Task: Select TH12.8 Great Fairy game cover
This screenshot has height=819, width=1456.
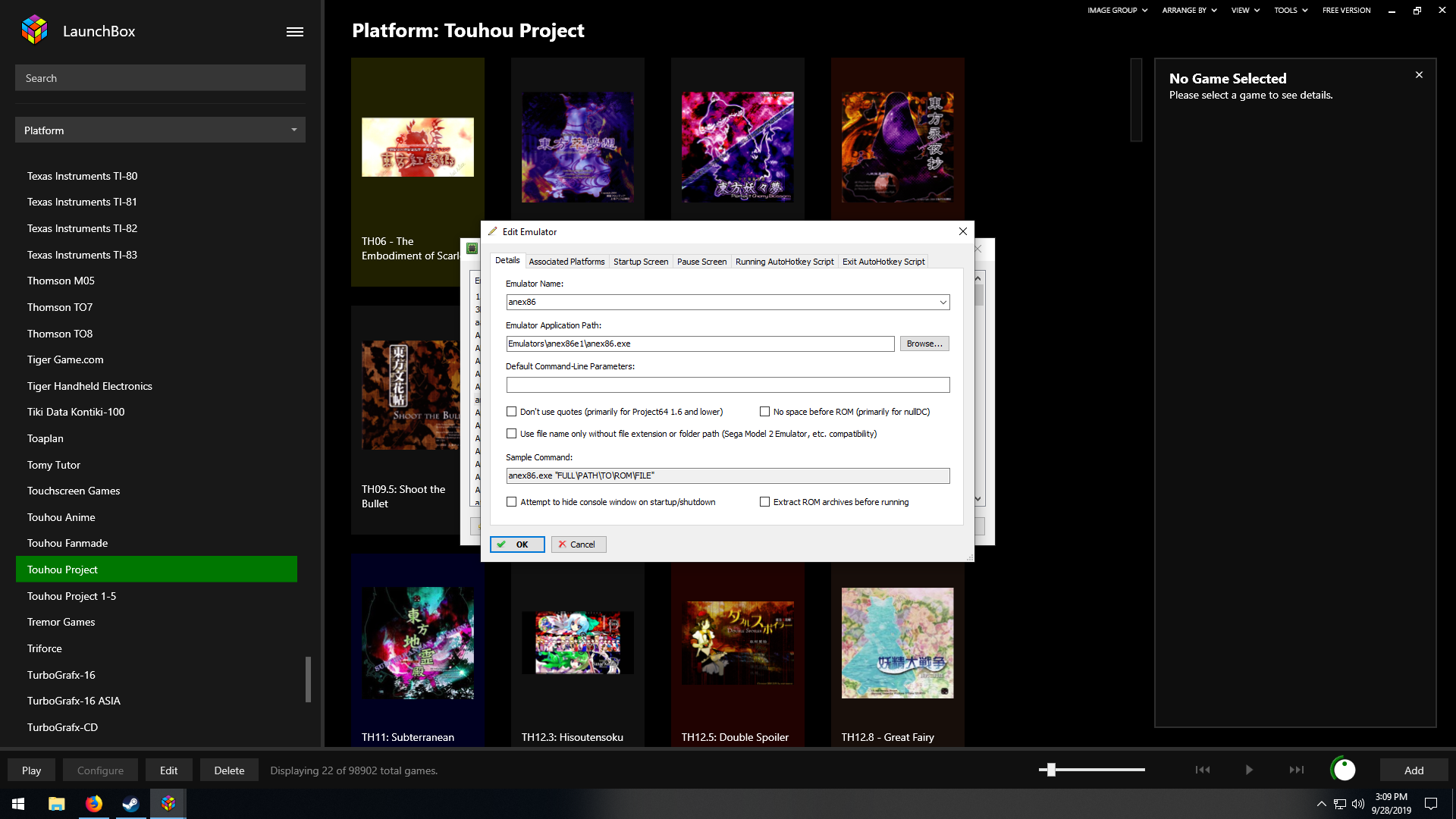Action: point(897,643)
